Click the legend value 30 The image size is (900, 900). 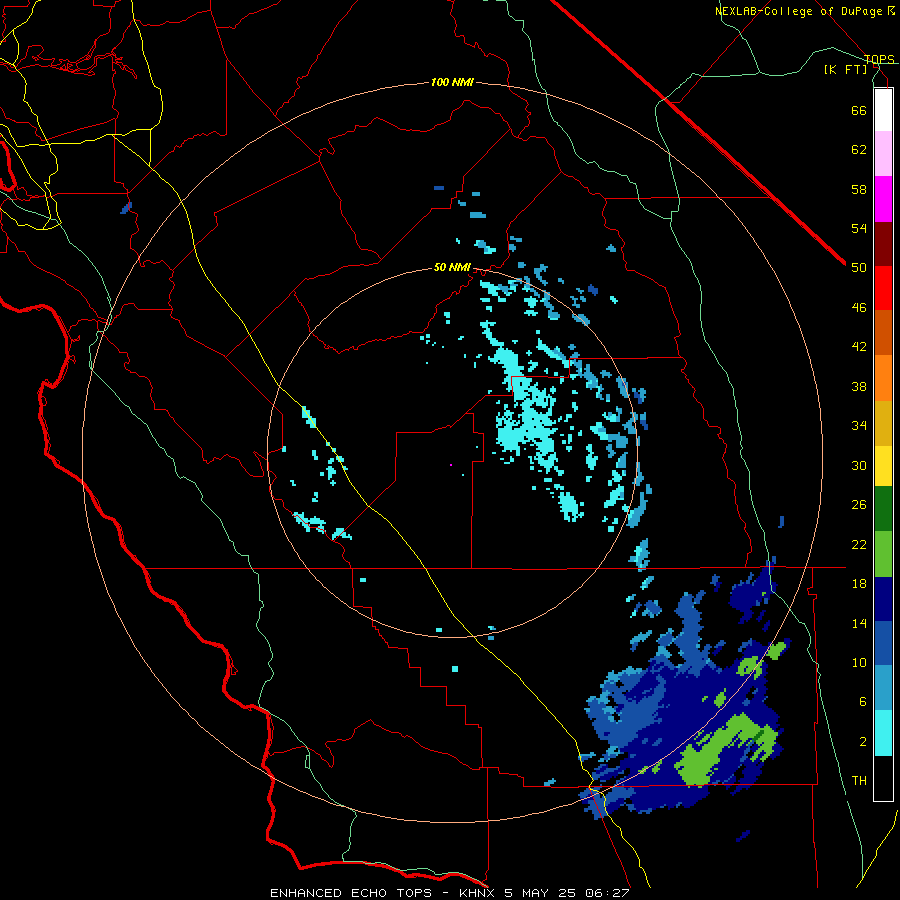[x=859, y=465]
